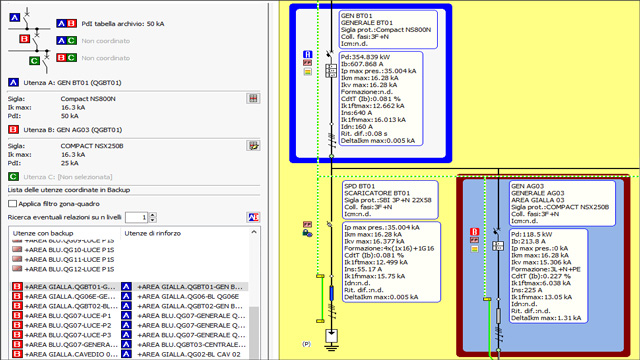The height and width of the screenshot is (360, 640).
Task: Decrease the n livelli stepper value
Action: [x=153, y=220]
